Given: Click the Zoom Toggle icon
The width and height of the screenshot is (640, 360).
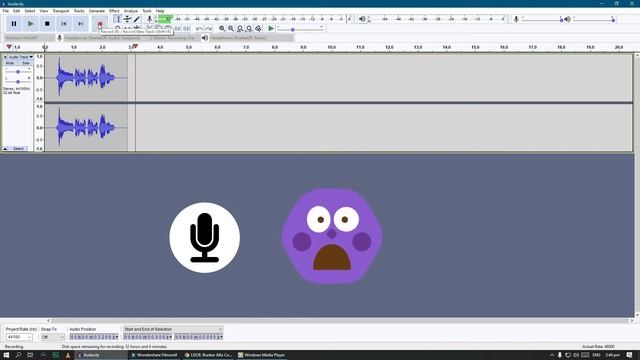Looking at the screenshot, I should (258, 29).
